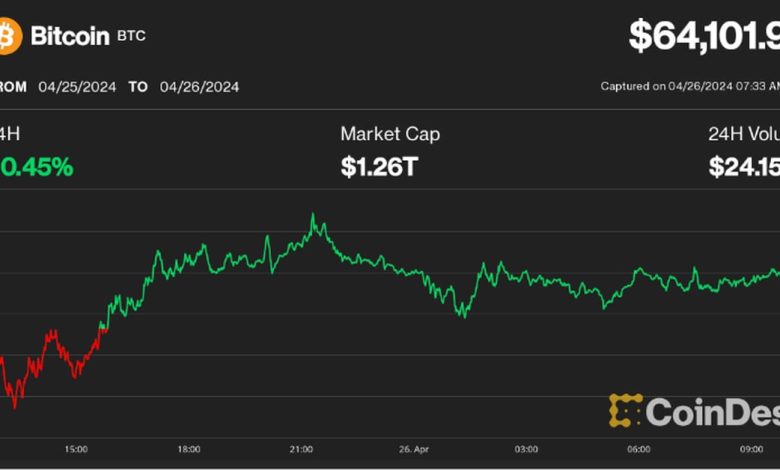Click the 21:00 time axis label
The image size is (780, 470).
(x=301, y=448)
